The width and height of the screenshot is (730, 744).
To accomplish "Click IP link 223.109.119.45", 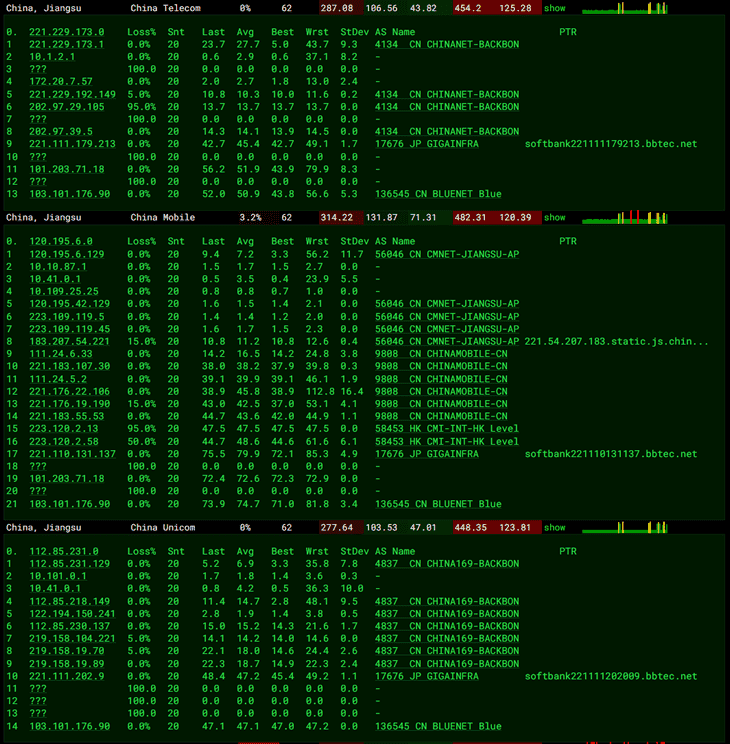I will pos(69,329).
